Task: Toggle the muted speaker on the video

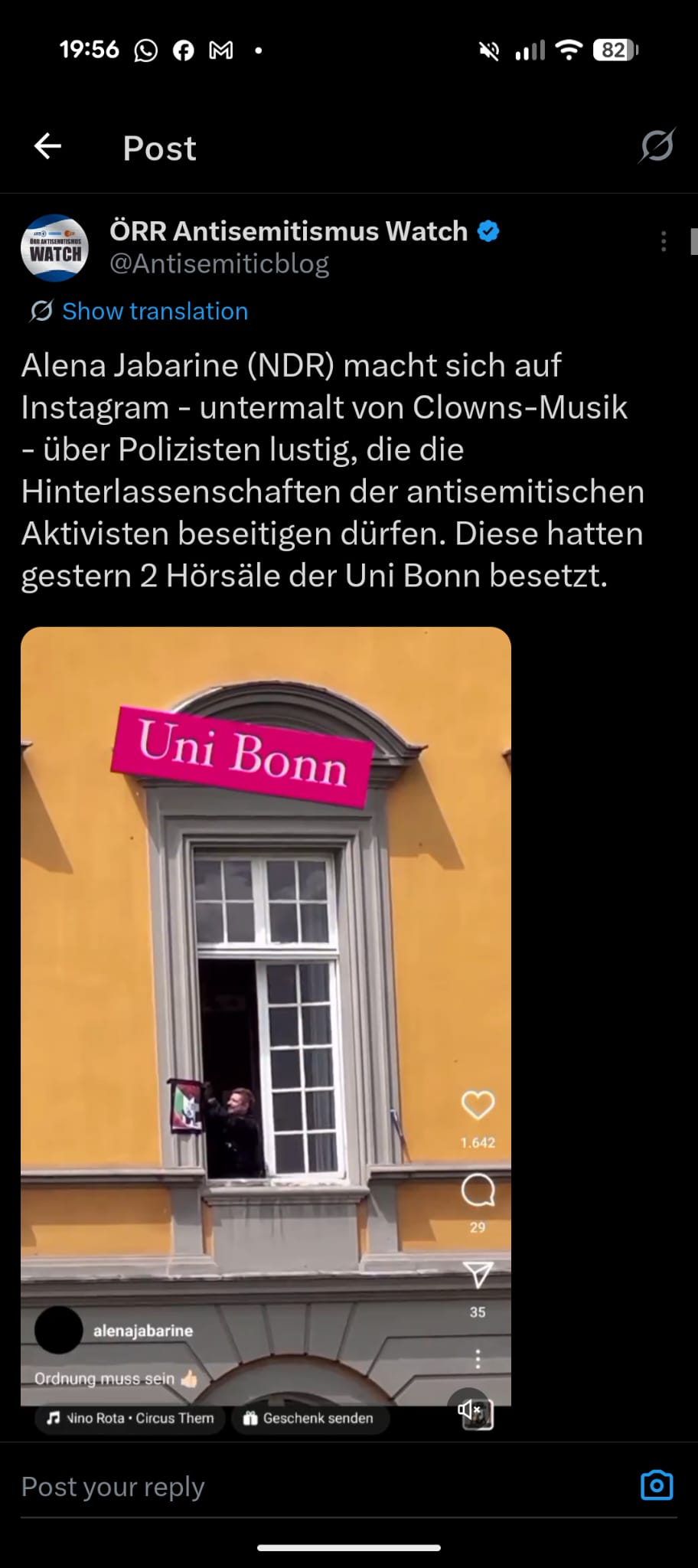Action: tap(470, 1409)
